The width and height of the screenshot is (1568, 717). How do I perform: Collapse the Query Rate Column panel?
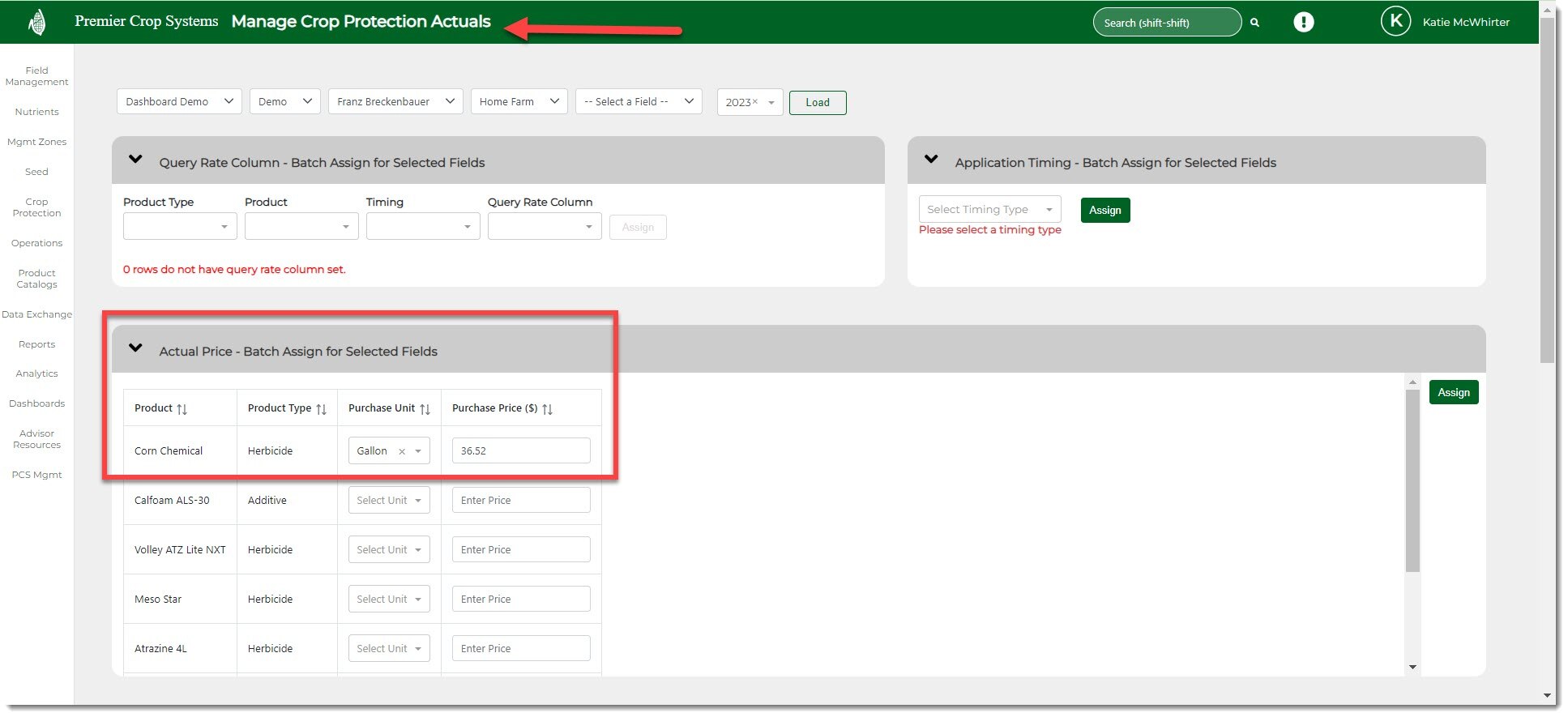[135, 160]
